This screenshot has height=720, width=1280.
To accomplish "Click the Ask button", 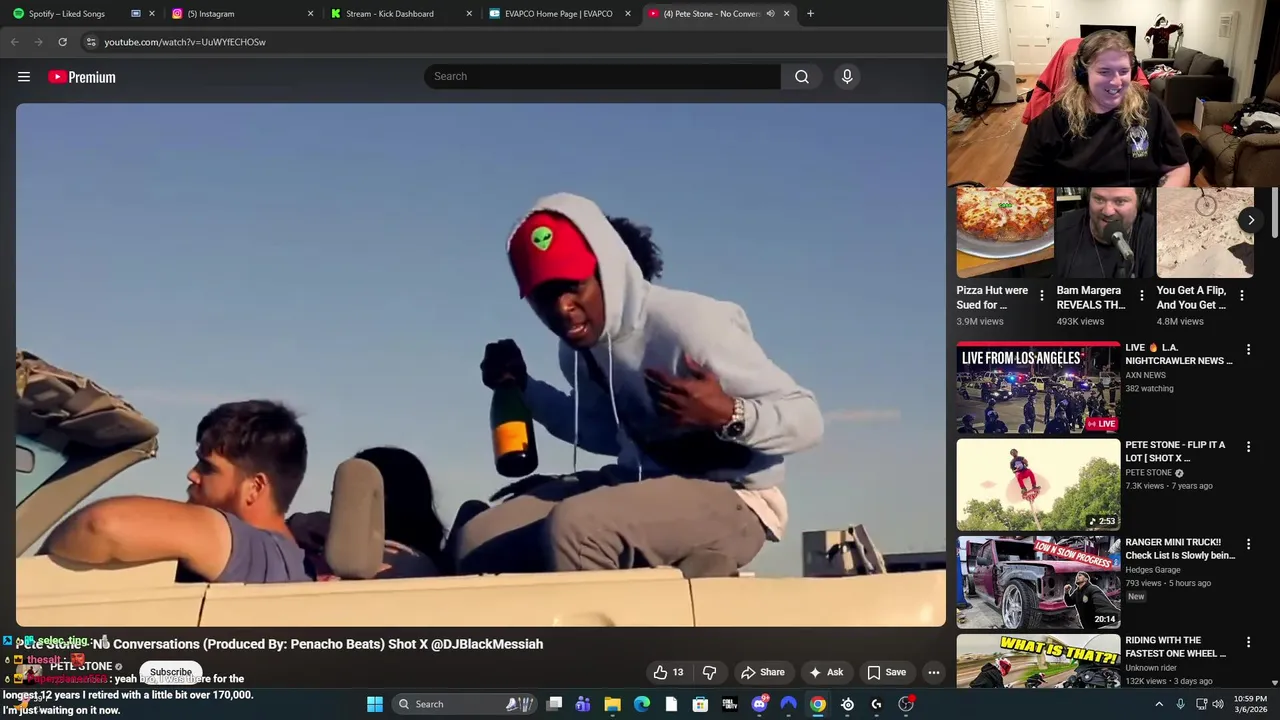I will point(826,672).
